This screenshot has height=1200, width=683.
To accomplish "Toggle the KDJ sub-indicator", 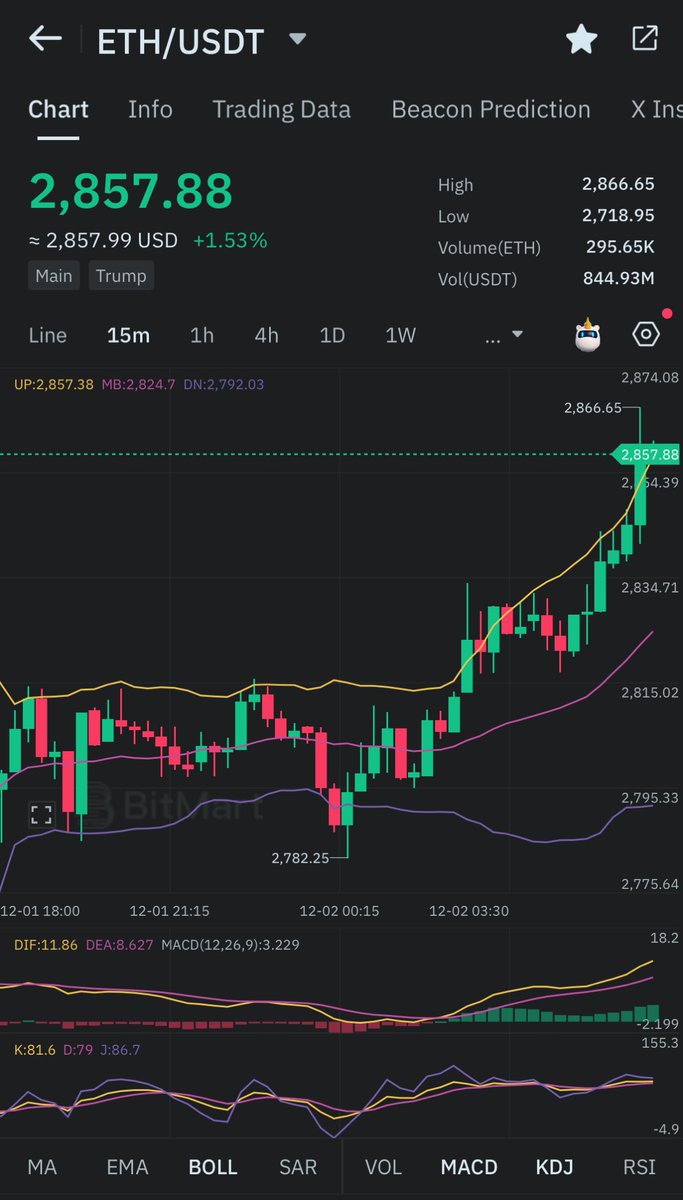I will pos(555,1167).
